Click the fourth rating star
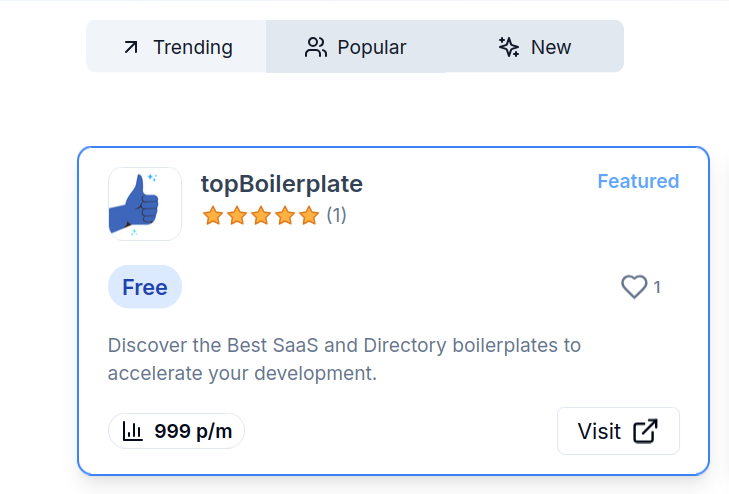The width and height of the screenshot is (729, 494). pyautogui.click(x=285, y=215)
